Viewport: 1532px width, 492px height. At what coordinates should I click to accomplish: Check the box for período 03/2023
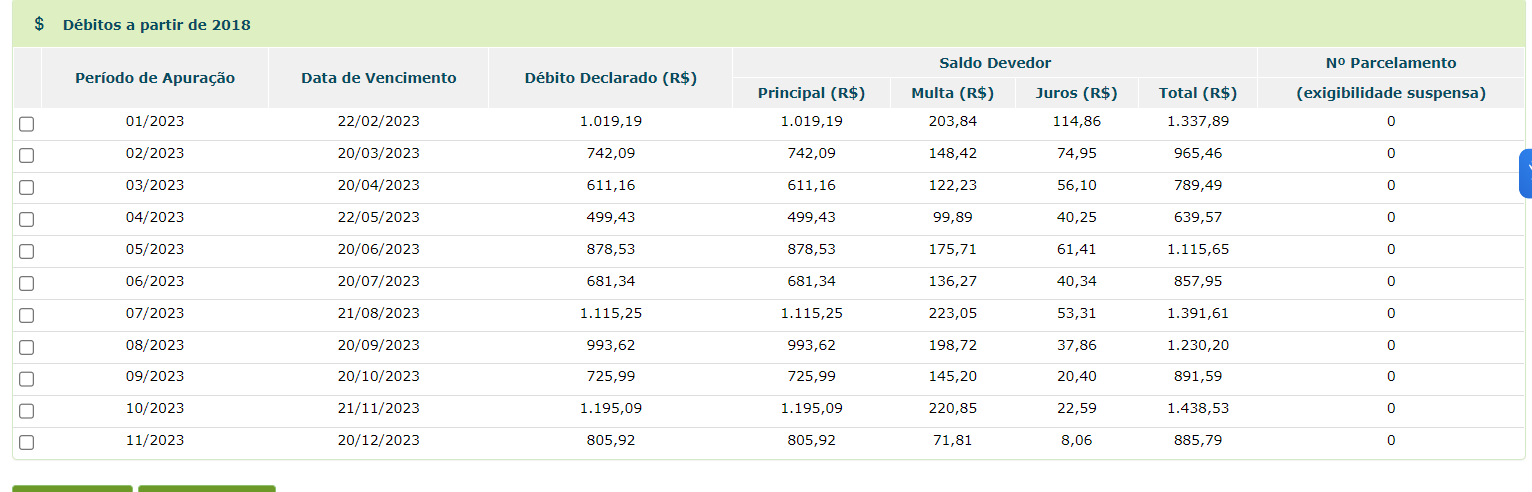tap(27, 188)
